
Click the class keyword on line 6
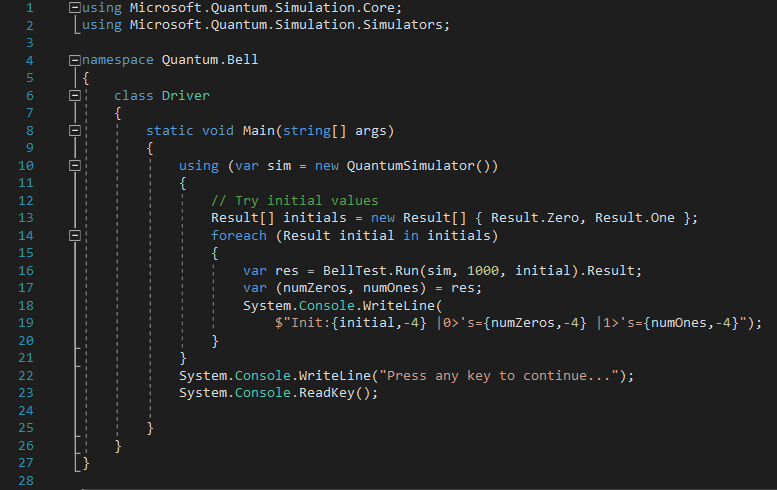click(x=134, y=96)
